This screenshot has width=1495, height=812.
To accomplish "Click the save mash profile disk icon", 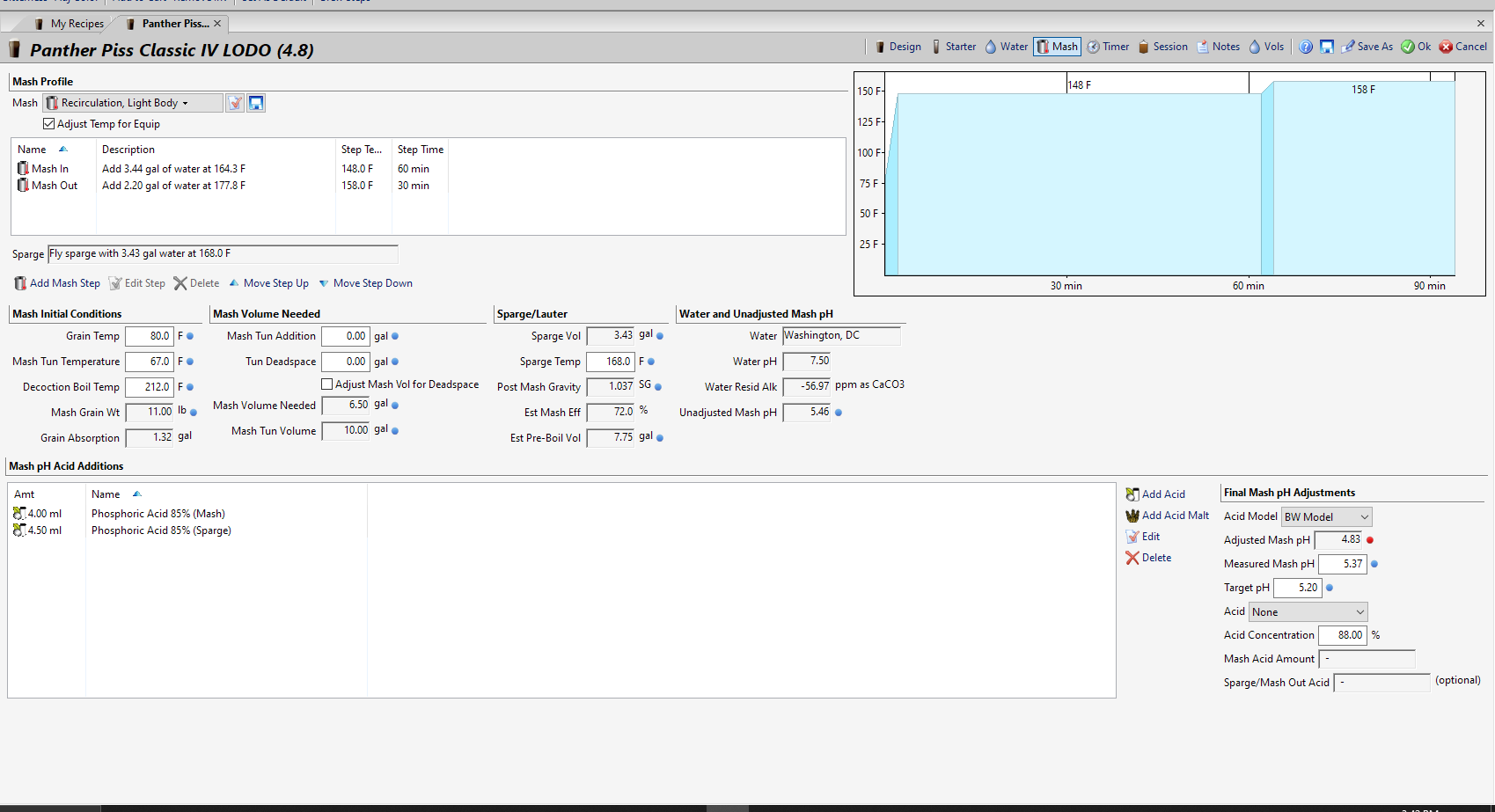I will 256,103.
